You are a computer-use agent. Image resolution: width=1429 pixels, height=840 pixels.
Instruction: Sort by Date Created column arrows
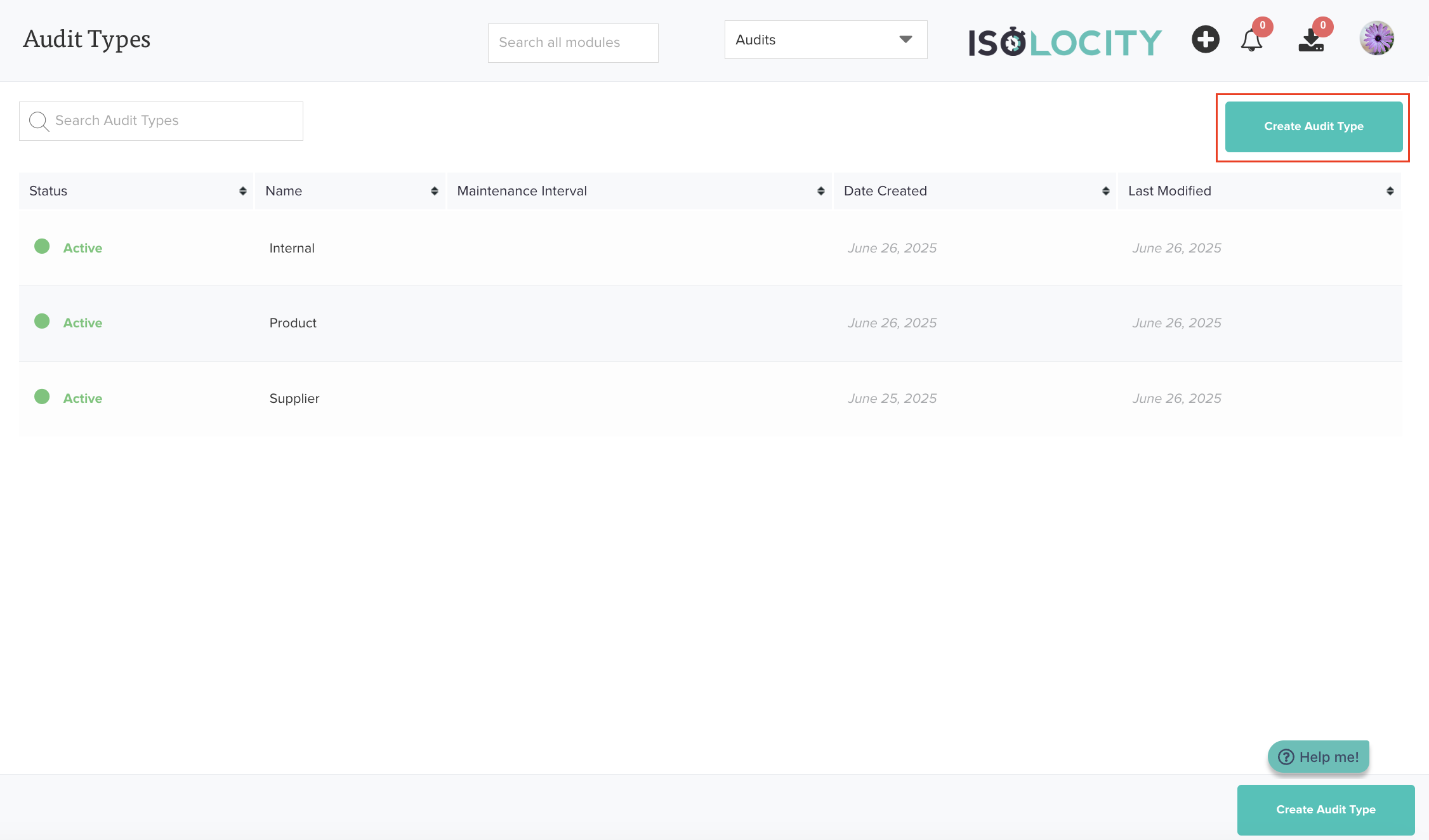(x=1105, y=191)
